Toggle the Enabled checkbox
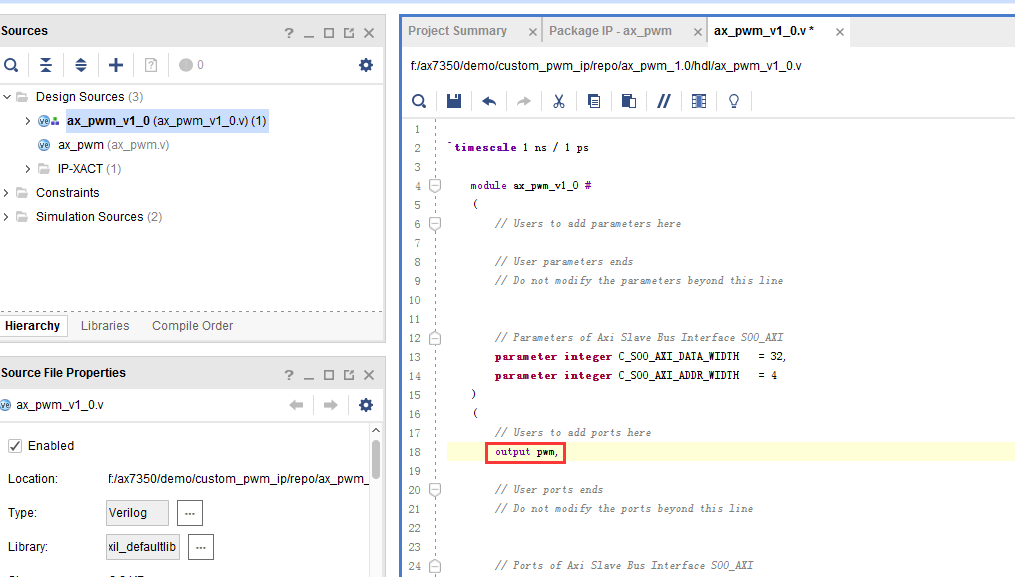Screen dimensions: 1015x577 (x=15, y=446)
